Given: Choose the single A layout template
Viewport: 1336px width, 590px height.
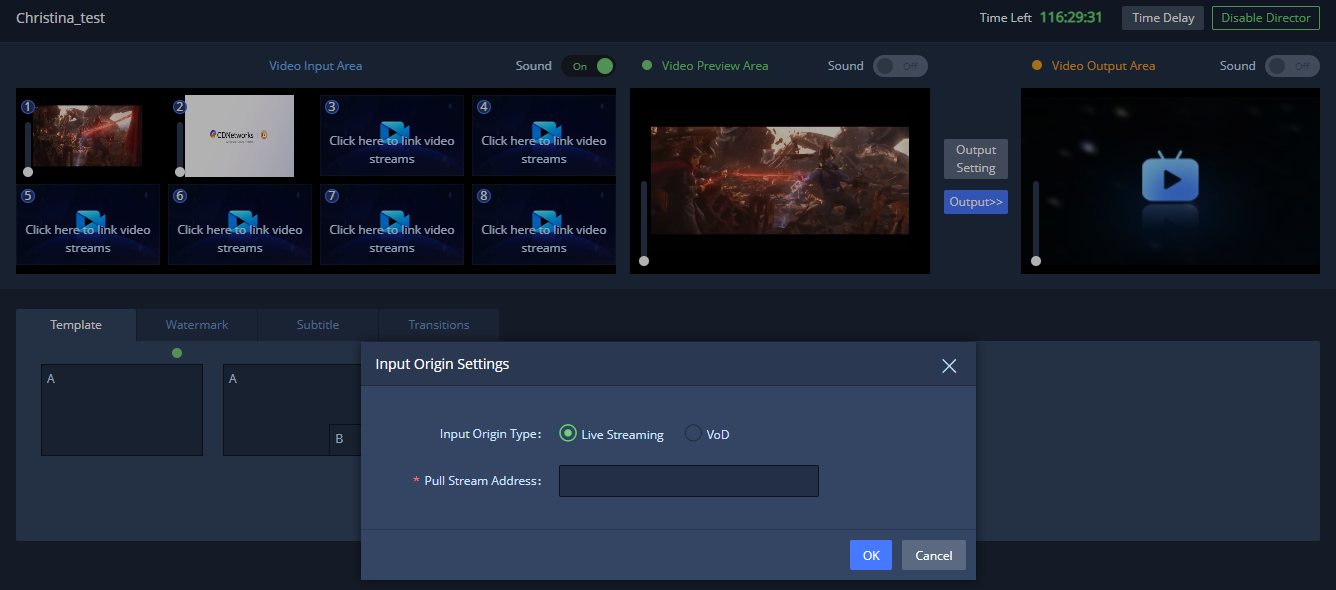Looking at the screenshot, I should [x=122, y=410].
